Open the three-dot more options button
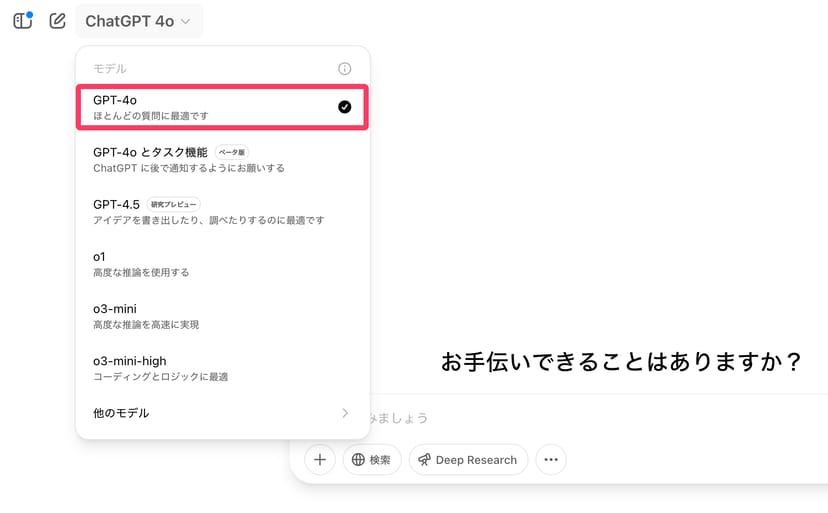 pos(551,460)
